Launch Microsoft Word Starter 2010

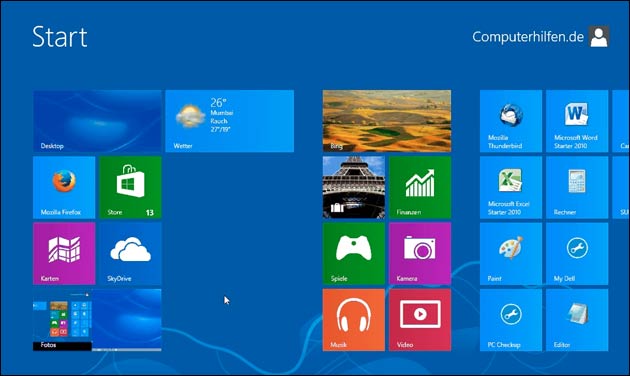[x=577, y=121]
